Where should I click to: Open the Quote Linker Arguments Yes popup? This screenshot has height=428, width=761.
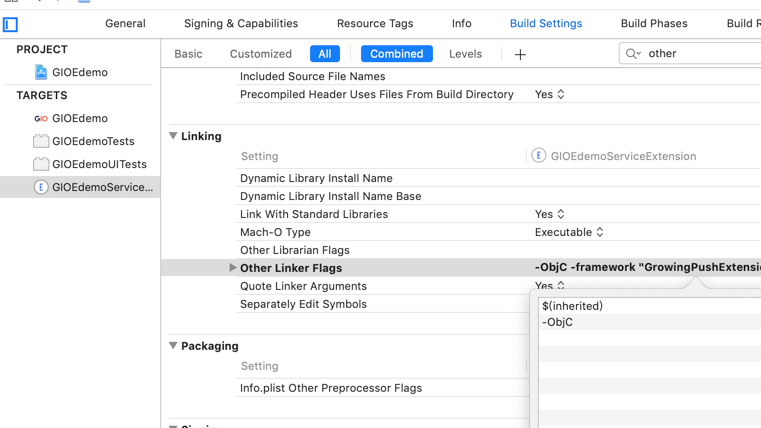(549, 286)
